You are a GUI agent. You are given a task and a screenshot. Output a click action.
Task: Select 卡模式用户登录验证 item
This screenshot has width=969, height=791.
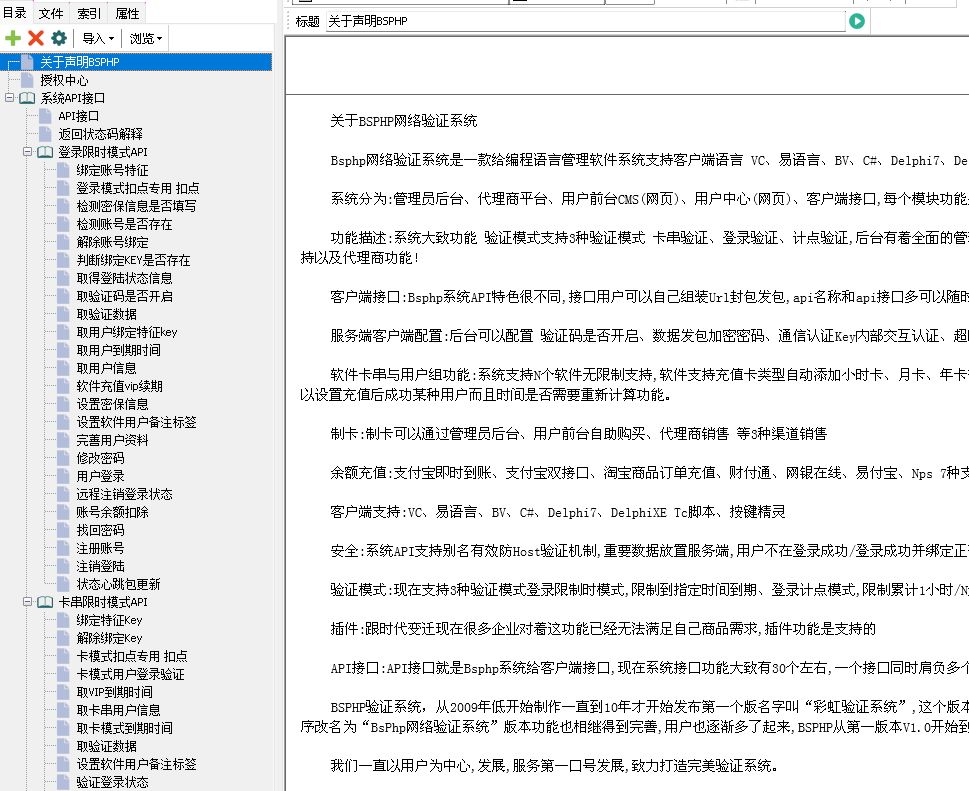point(130,674)
